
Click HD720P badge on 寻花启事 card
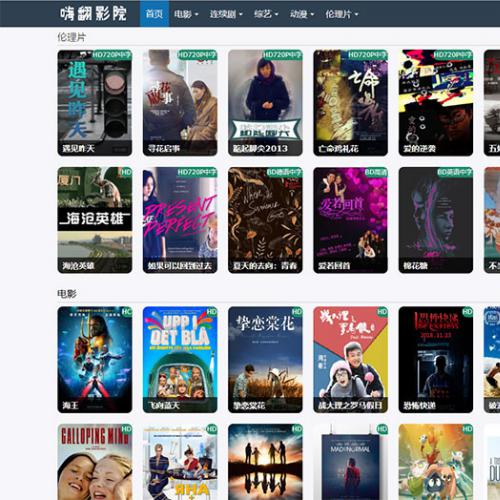click(197, 55)
